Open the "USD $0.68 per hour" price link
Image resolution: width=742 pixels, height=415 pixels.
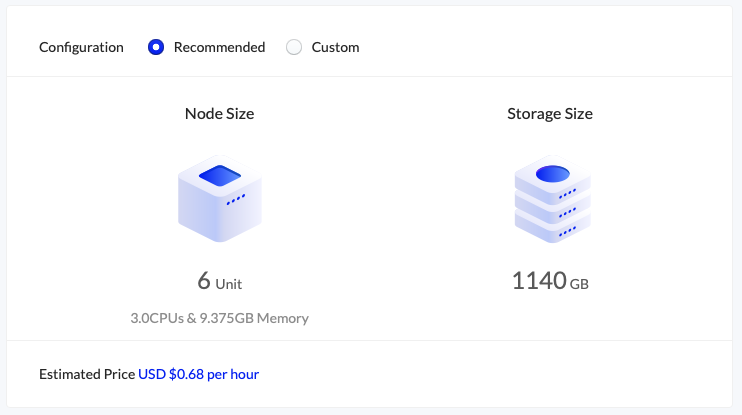[198, 375]
